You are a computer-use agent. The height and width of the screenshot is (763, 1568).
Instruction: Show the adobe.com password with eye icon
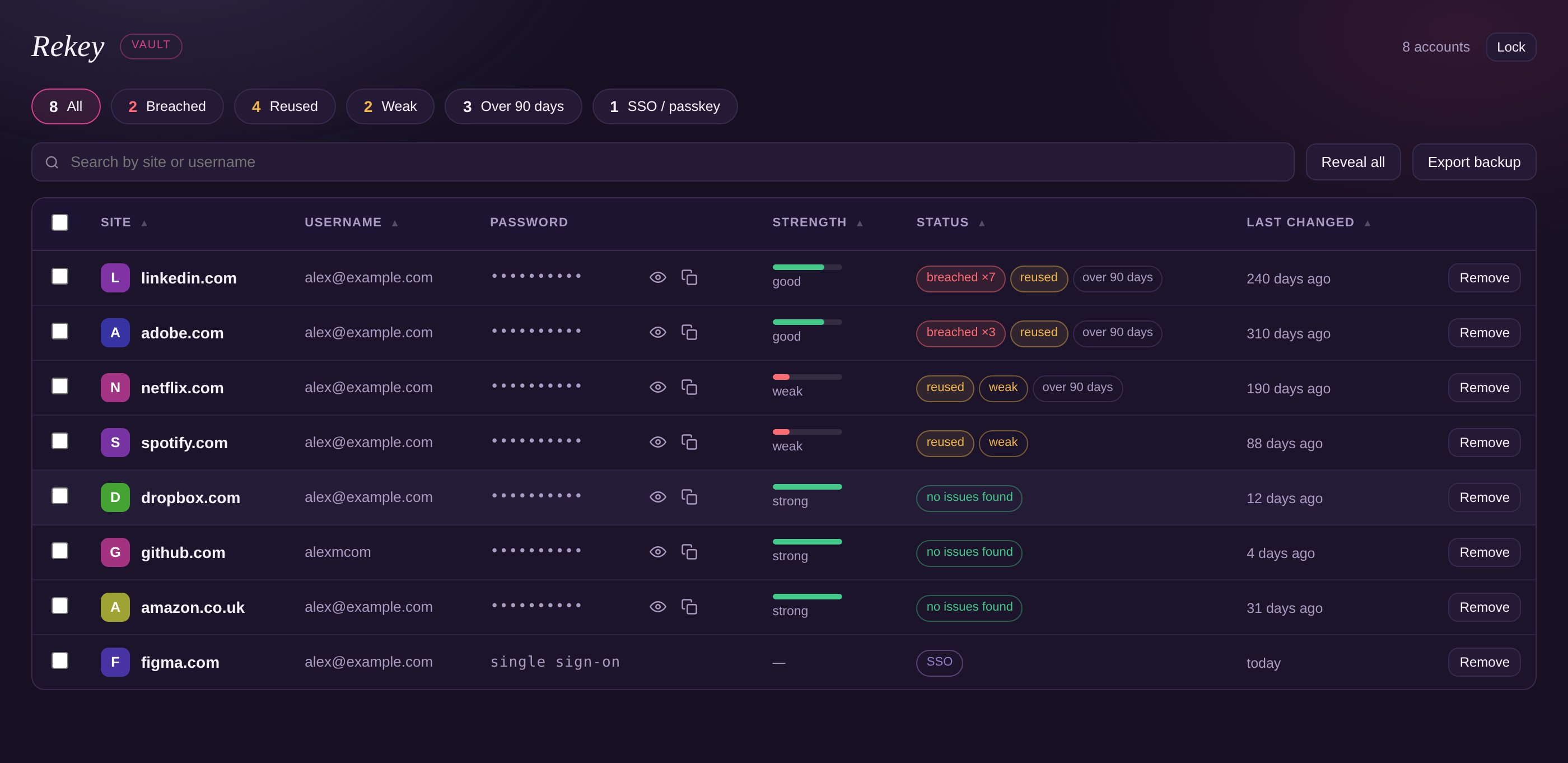(657, 332)
